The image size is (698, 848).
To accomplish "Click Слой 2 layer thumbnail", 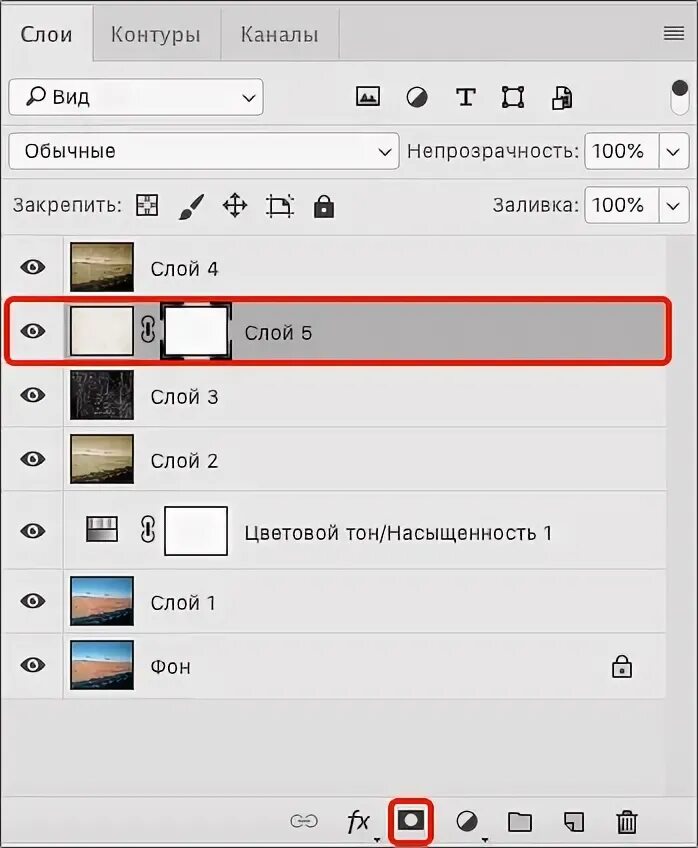I will (x=102, y=459).
